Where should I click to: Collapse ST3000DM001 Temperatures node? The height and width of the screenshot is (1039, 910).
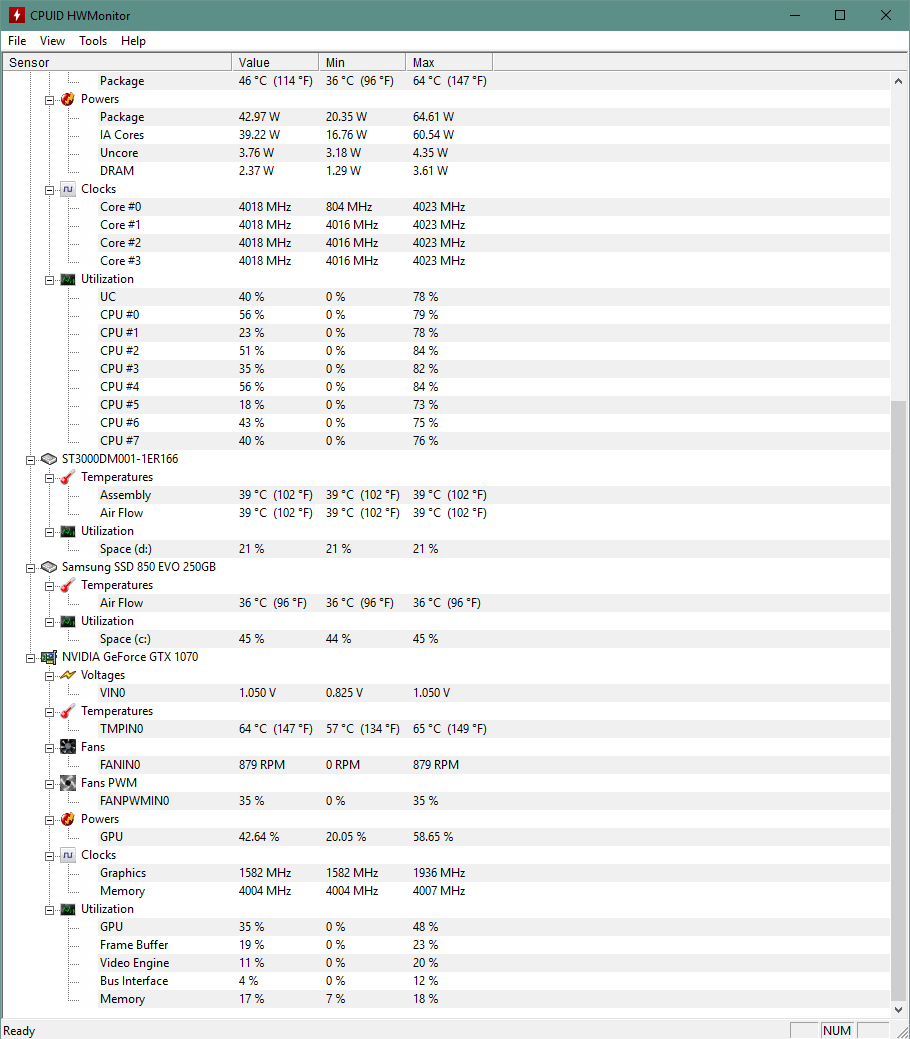[49, 478]
